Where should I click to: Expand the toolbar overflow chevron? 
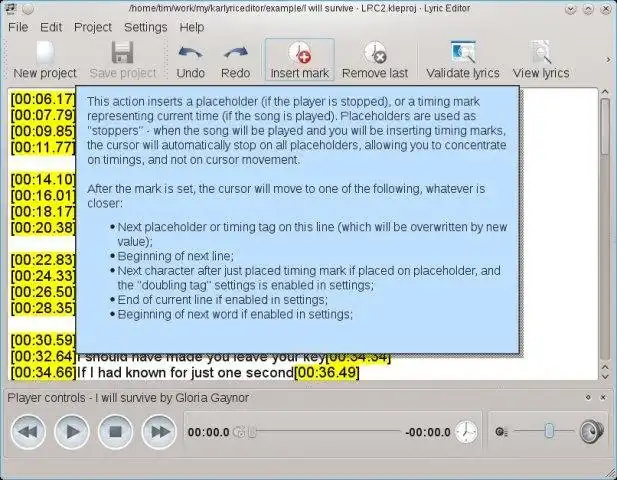[608, 60]
